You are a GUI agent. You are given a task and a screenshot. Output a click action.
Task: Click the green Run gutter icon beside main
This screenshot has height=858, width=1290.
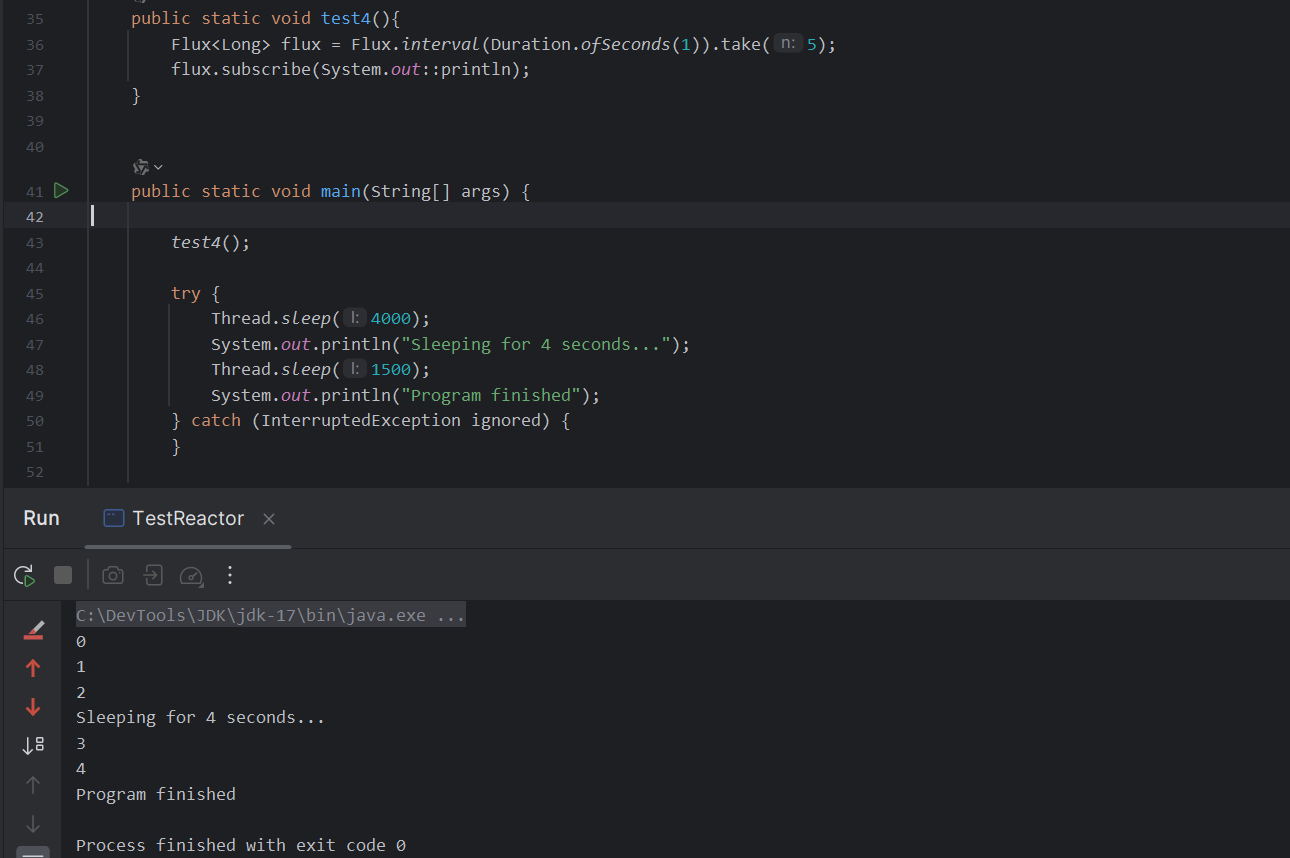pos(61,190)
